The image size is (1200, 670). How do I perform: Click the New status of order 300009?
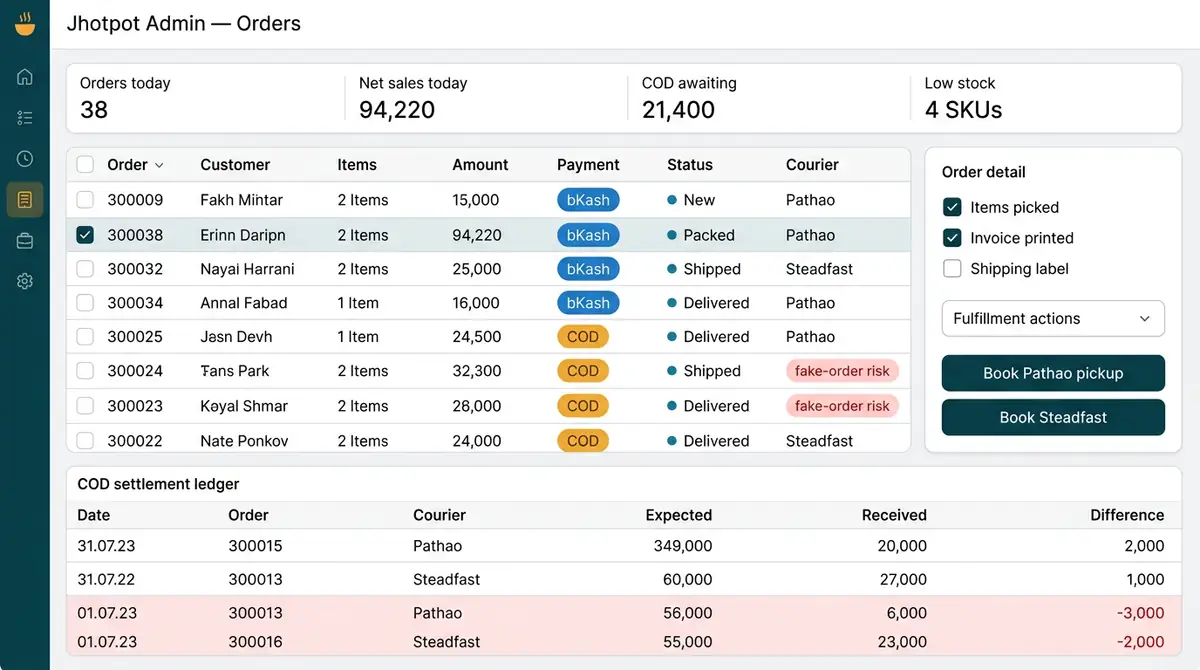[691, 200]
